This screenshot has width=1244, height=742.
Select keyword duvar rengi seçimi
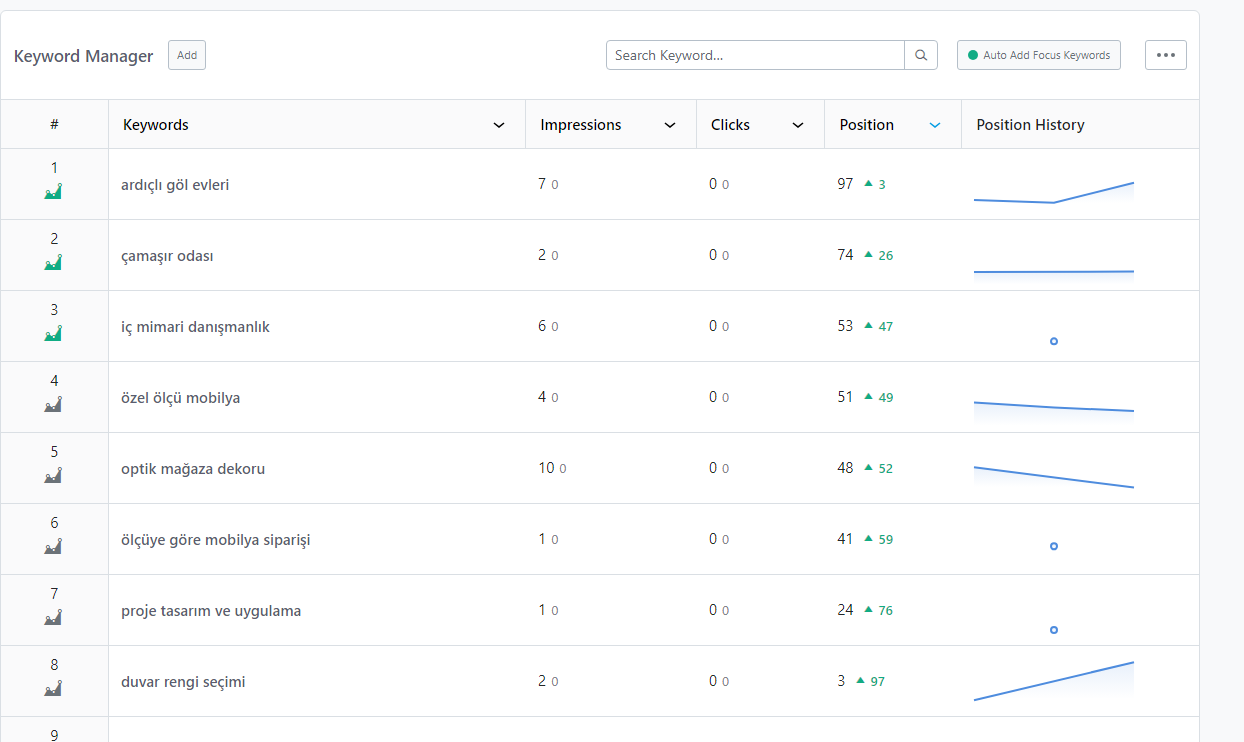point(183,682)
